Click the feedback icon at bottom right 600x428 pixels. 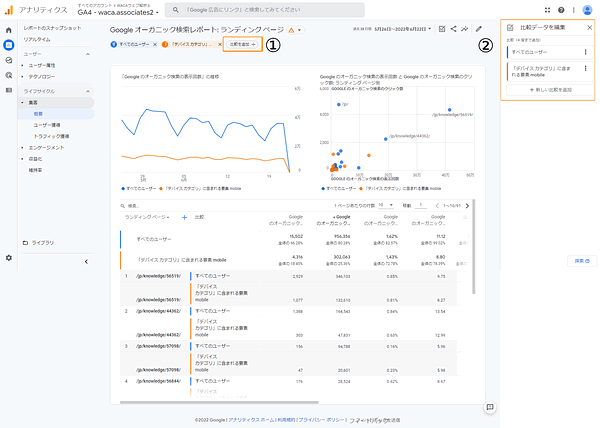point(490,407)
